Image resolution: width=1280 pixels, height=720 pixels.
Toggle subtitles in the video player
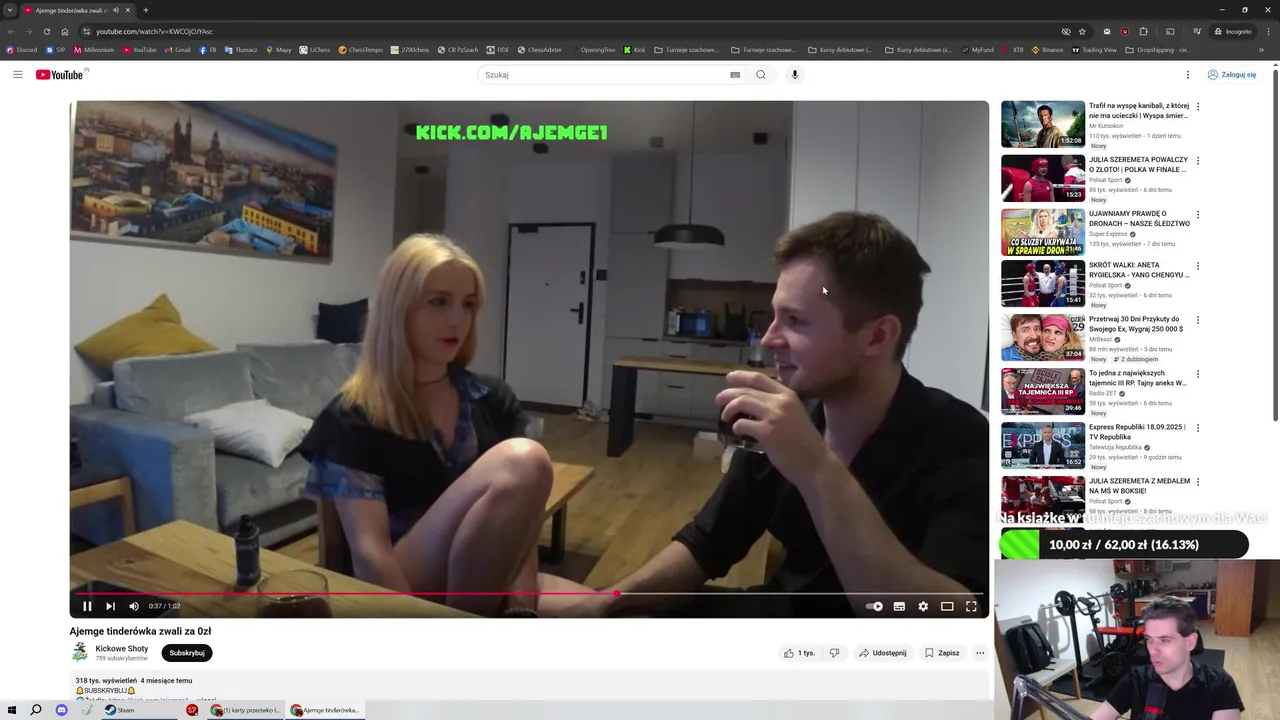[x=899, y=606]
